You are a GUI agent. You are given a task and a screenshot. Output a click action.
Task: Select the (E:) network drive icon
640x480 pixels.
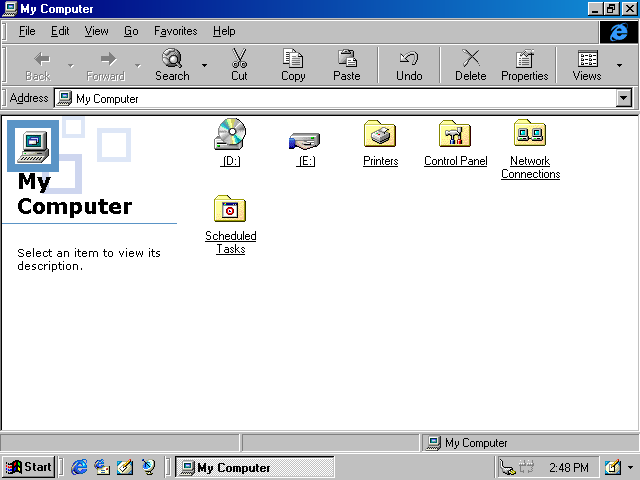304,141
